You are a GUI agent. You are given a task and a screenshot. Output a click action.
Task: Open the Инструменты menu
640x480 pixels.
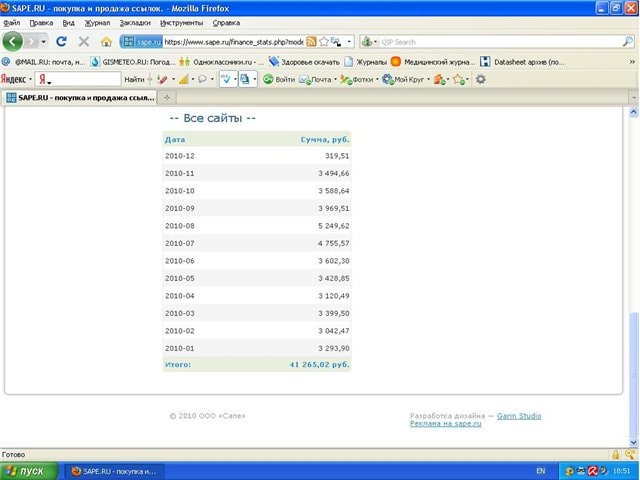click(x=180, y=22)
